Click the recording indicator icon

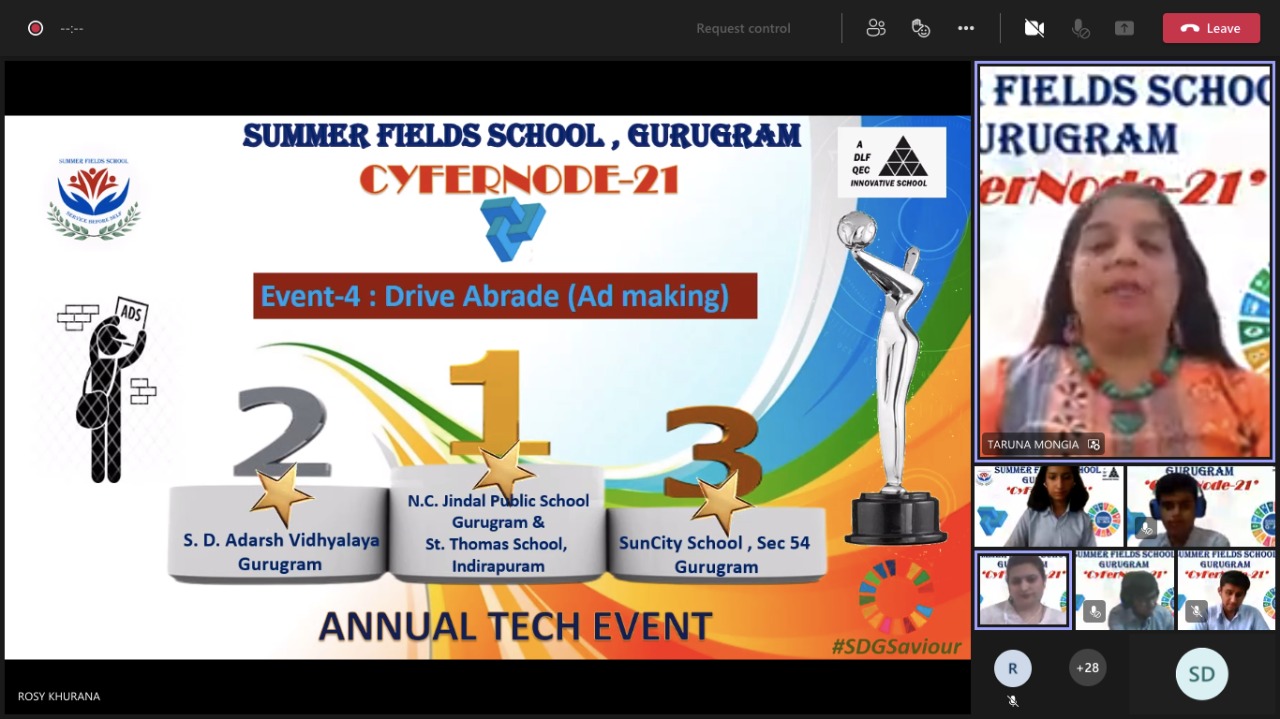36,28
